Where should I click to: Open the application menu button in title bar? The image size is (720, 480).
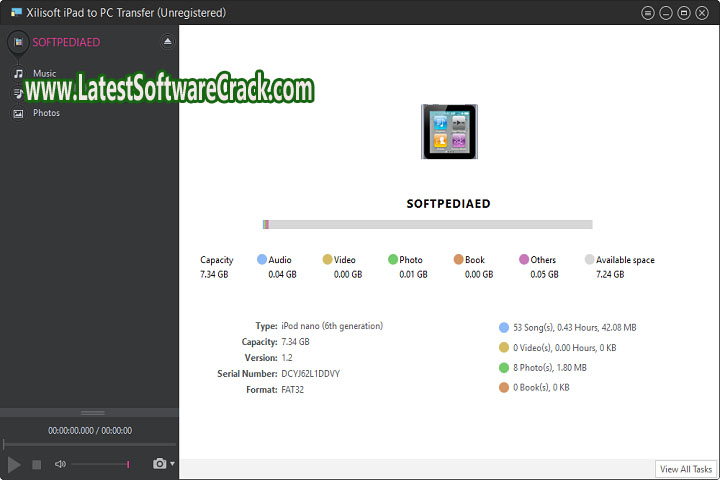click(x=649, y=13)
